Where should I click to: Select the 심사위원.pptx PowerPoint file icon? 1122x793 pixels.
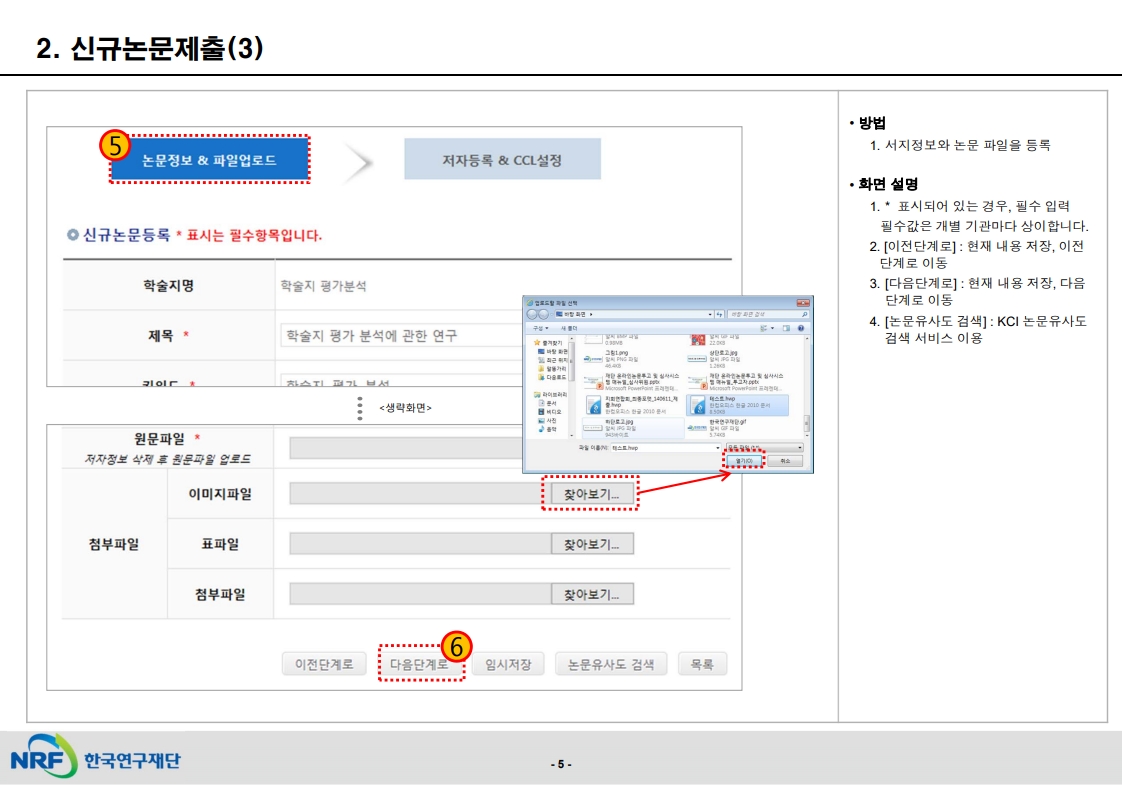(x=593, y=383)
